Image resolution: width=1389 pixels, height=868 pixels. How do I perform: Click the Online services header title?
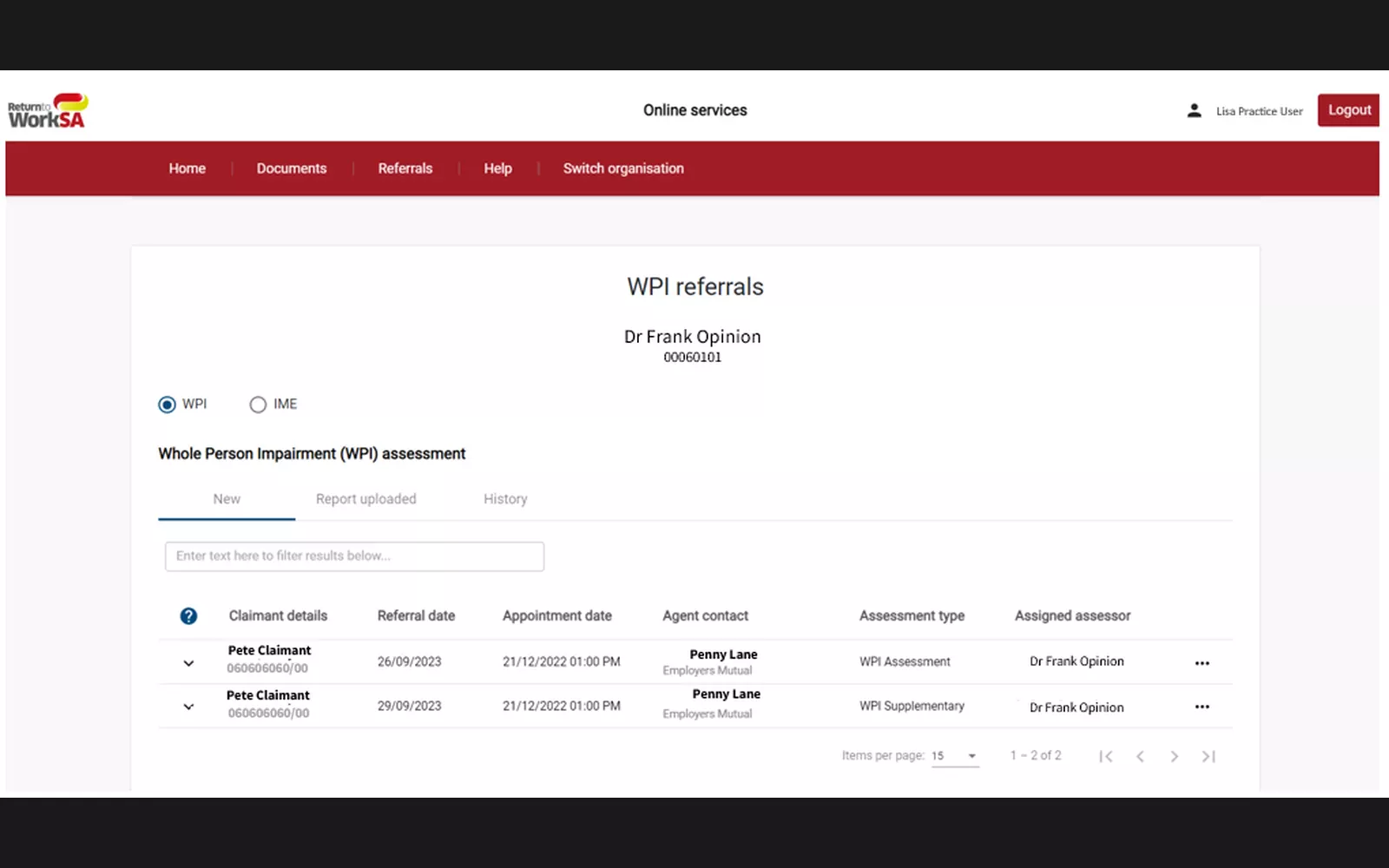coord(694,110)
